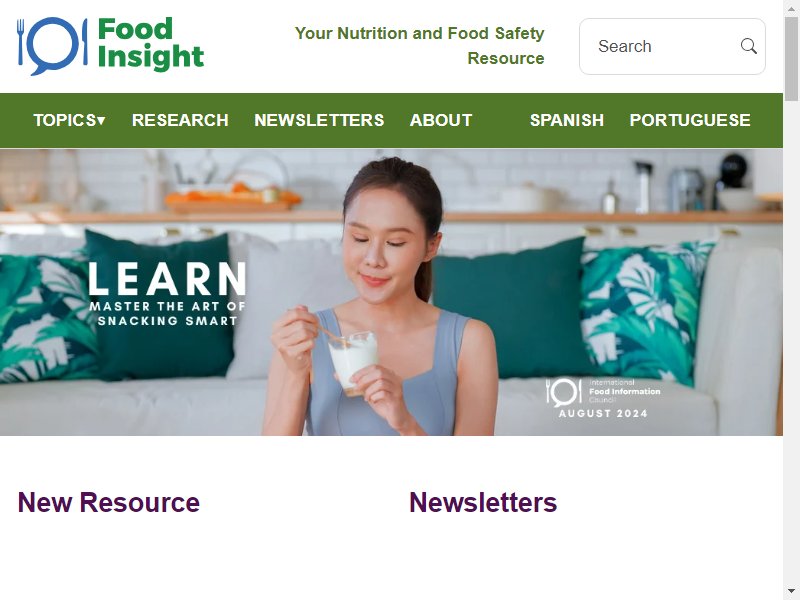Image resolution: width=800 pixels, height=600 pixels.
Task: Click the Food Insight plate logo icon
Action: click(52, 46)
